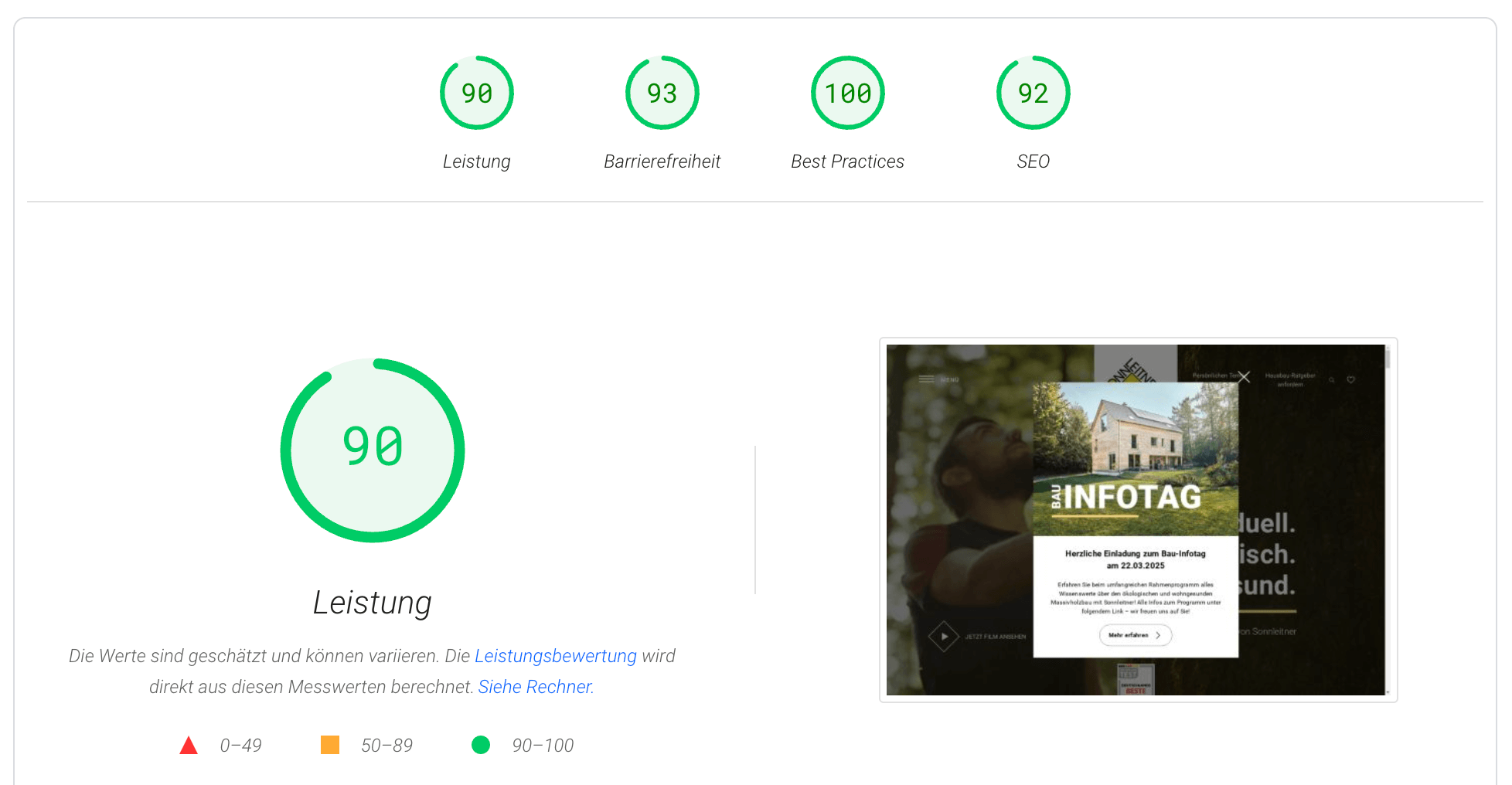Click the large Leistung heading text
This screenshot has width=1512, height=785.
coord(373,603)
